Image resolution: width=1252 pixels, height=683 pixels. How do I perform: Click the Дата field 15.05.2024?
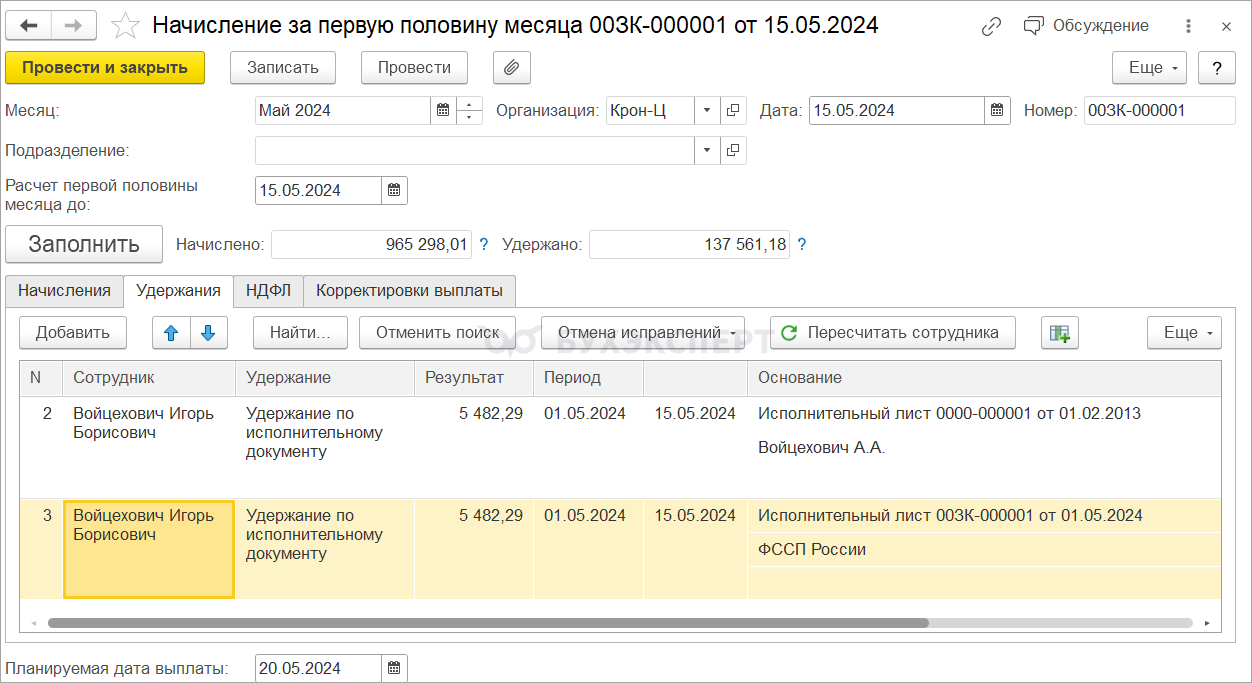(897, 110)
